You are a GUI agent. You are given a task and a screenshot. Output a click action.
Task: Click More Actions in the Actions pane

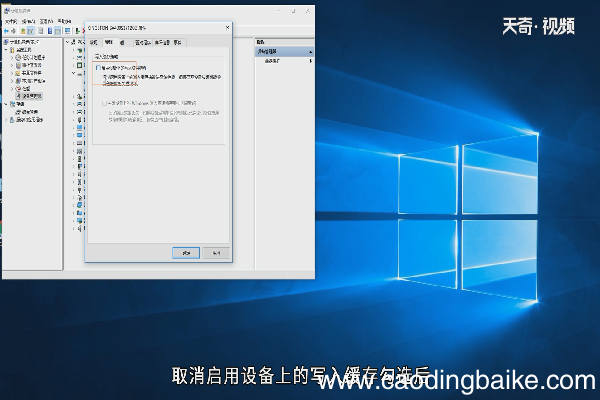(272, 61)
